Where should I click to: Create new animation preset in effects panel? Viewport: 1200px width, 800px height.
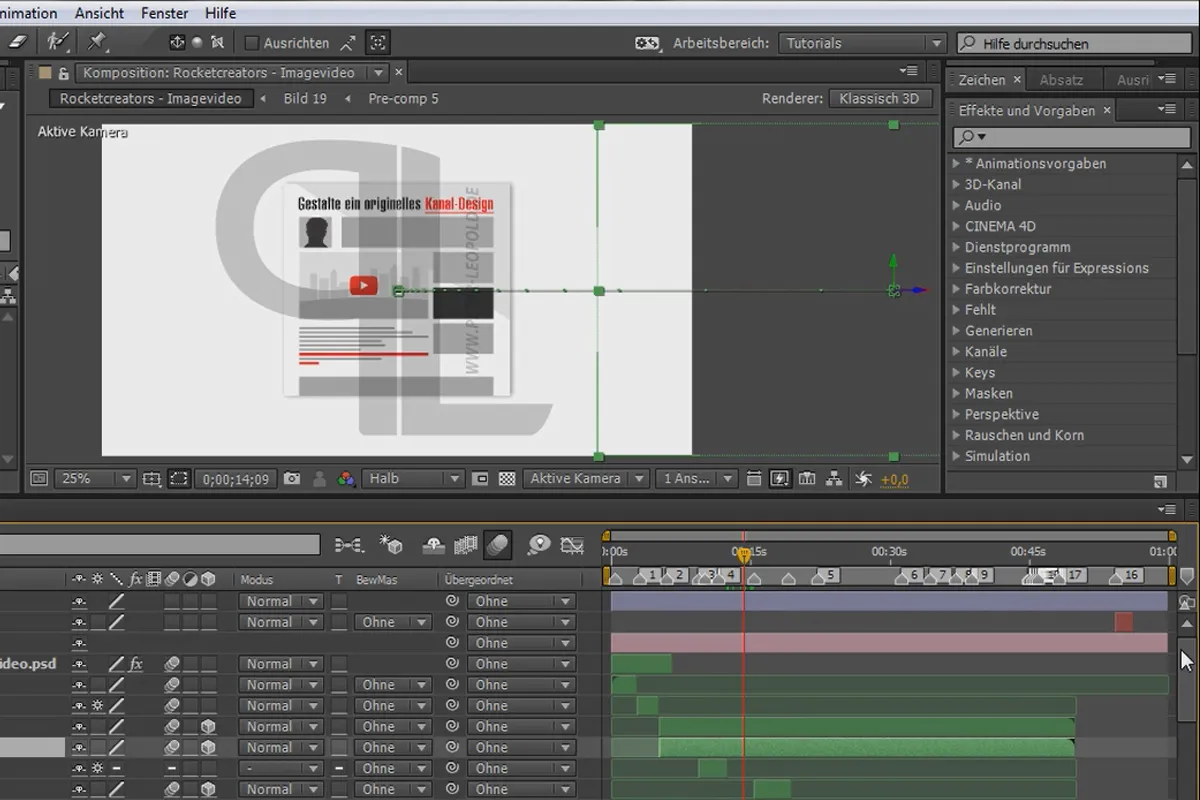(x=1160, y=482)
